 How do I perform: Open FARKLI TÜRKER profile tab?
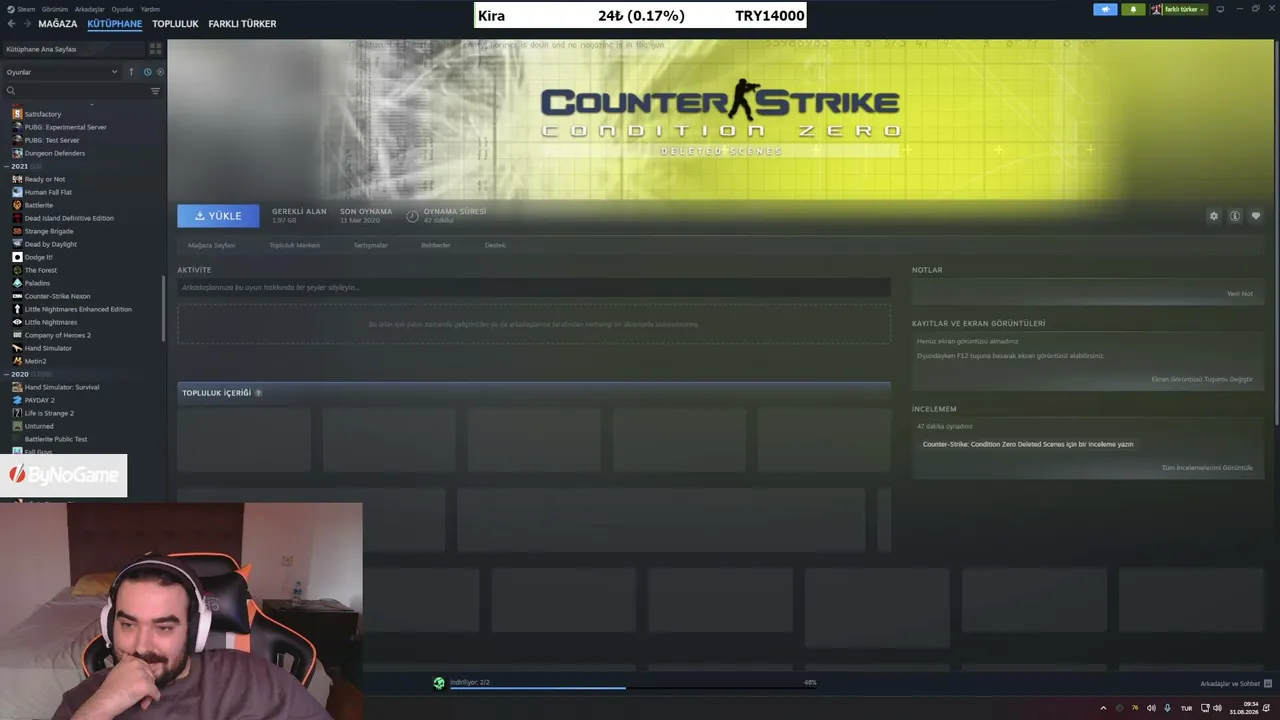click(242, 24)
